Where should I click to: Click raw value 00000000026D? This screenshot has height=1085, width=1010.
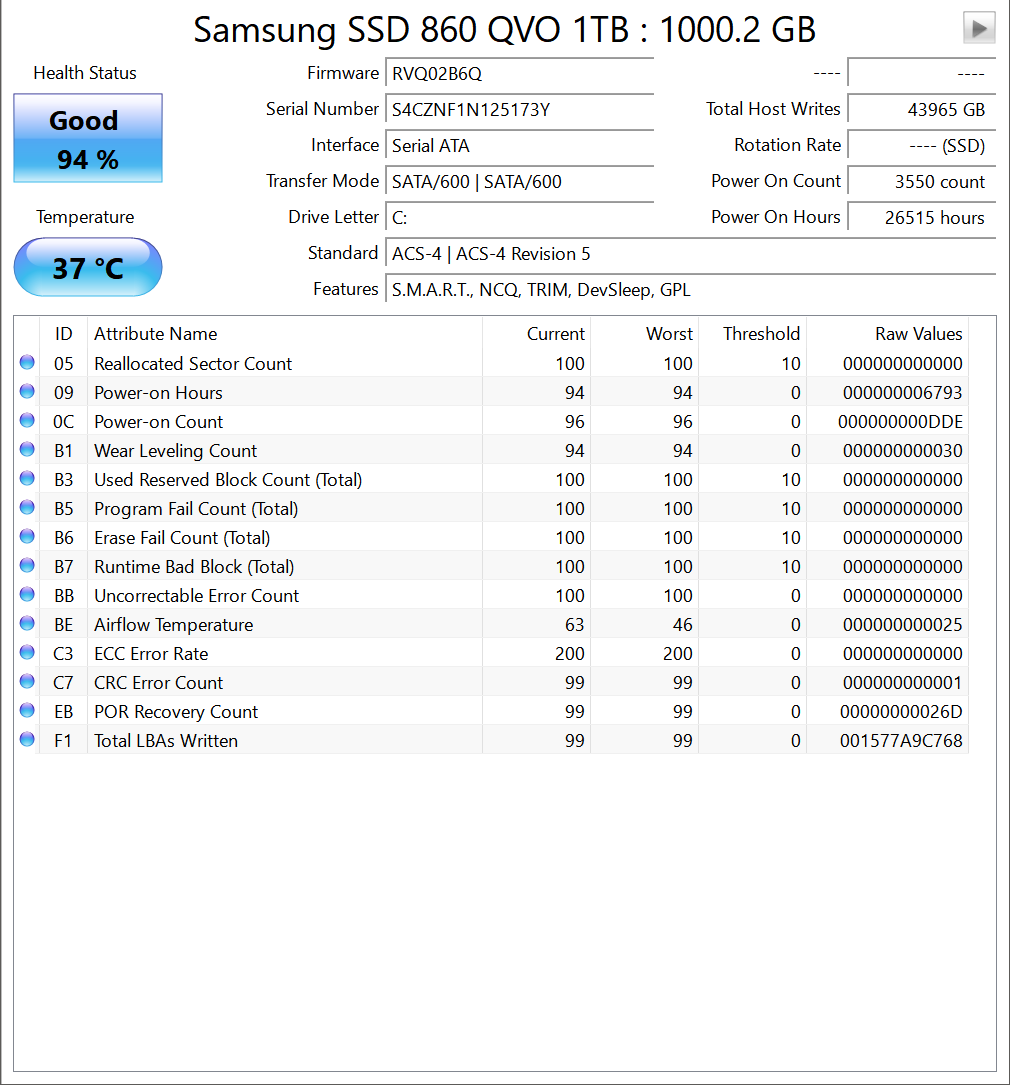pos(901,712)
